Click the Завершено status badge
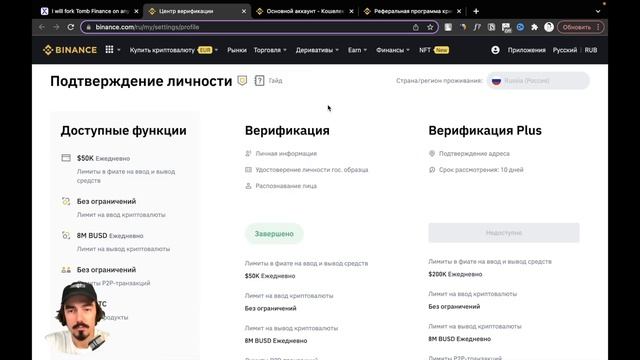Image resolution: width=640 pixels, height=360 pixels. 274,233
